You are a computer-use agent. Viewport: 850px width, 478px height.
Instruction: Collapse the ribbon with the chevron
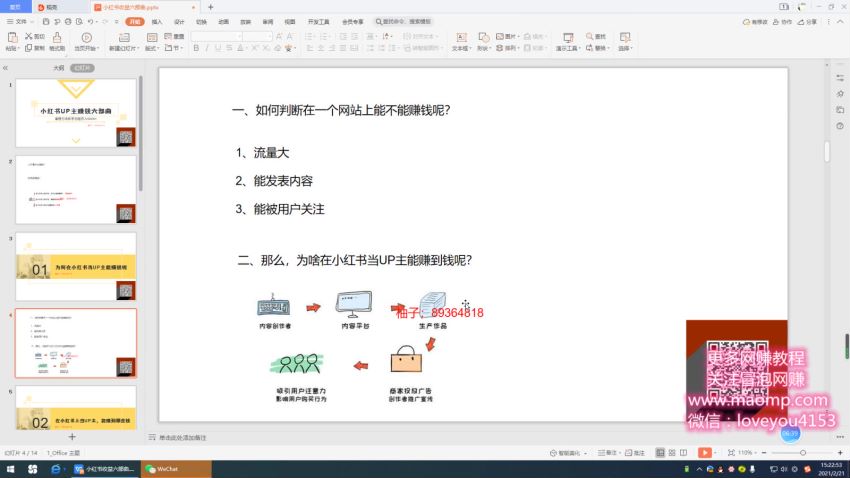[x=840, y=22]
